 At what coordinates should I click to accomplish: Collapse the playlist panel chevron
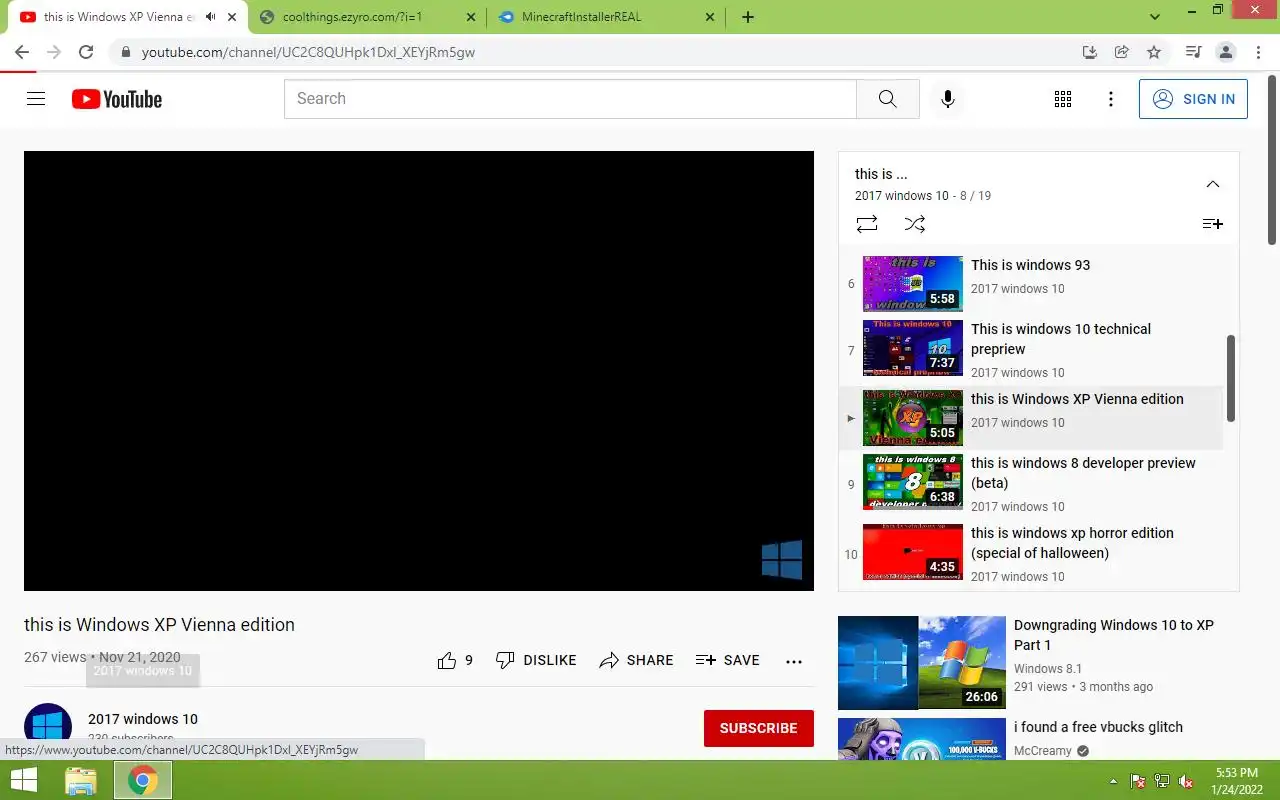point(1213,184)
